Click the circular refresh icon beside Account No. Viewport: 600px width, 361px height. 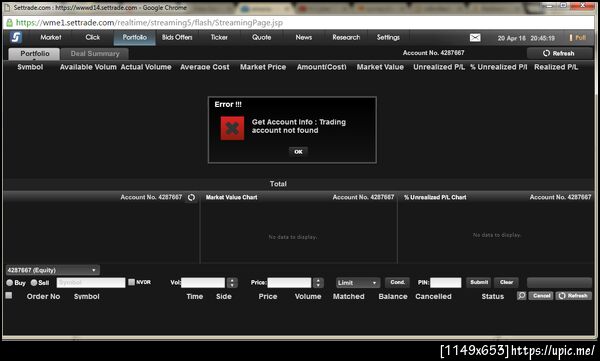coord(191,198)
